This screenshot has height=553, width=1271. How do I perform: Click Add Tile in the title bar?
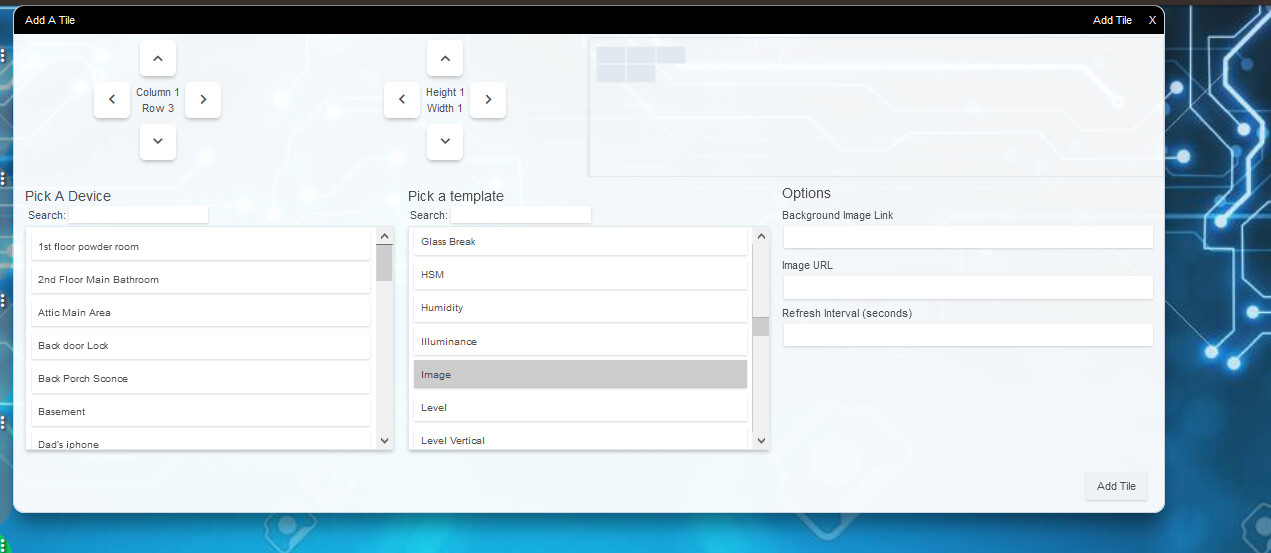1112,20
